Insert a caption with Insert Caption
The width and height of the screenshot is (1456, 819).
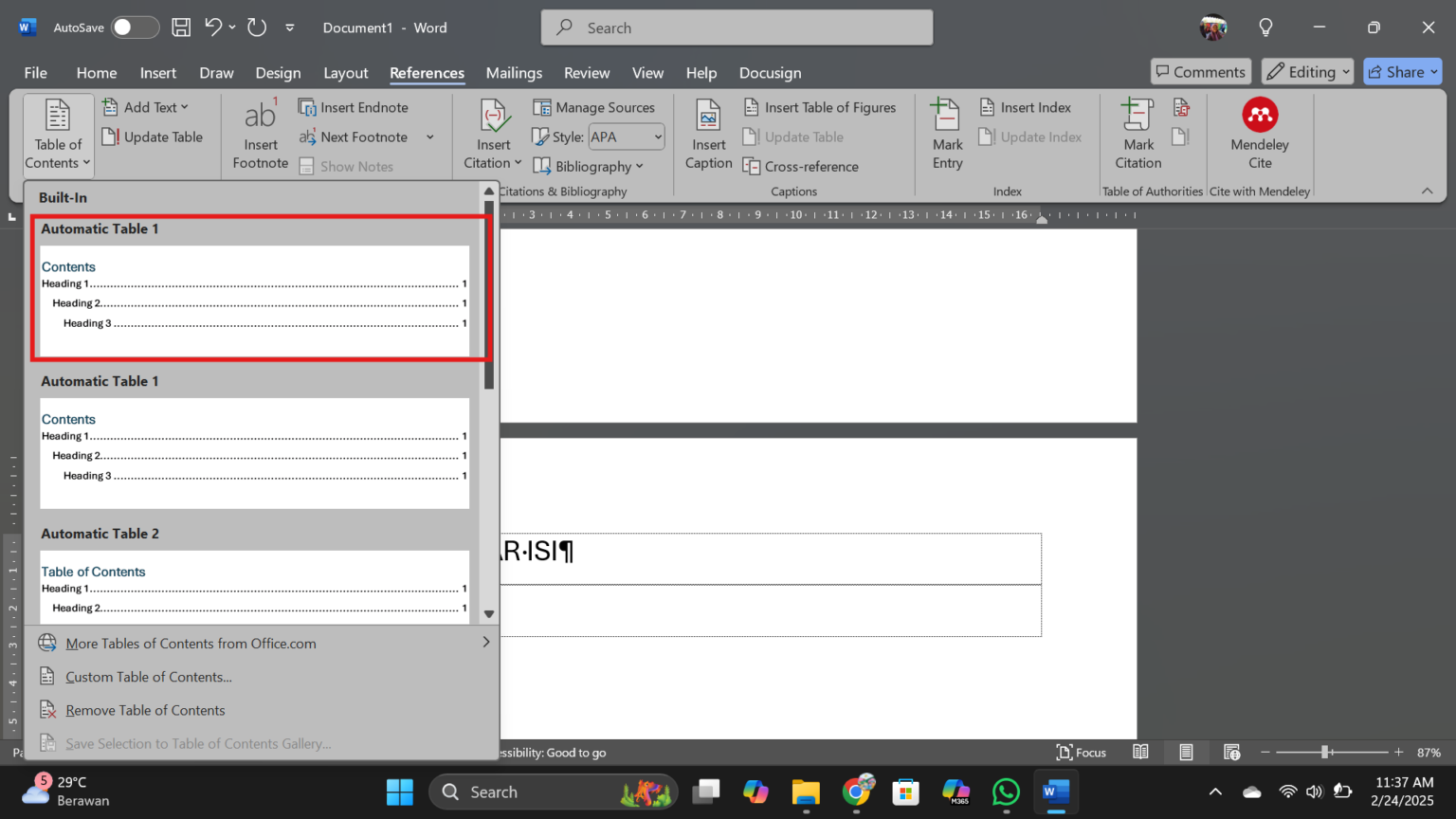[707, 136]
